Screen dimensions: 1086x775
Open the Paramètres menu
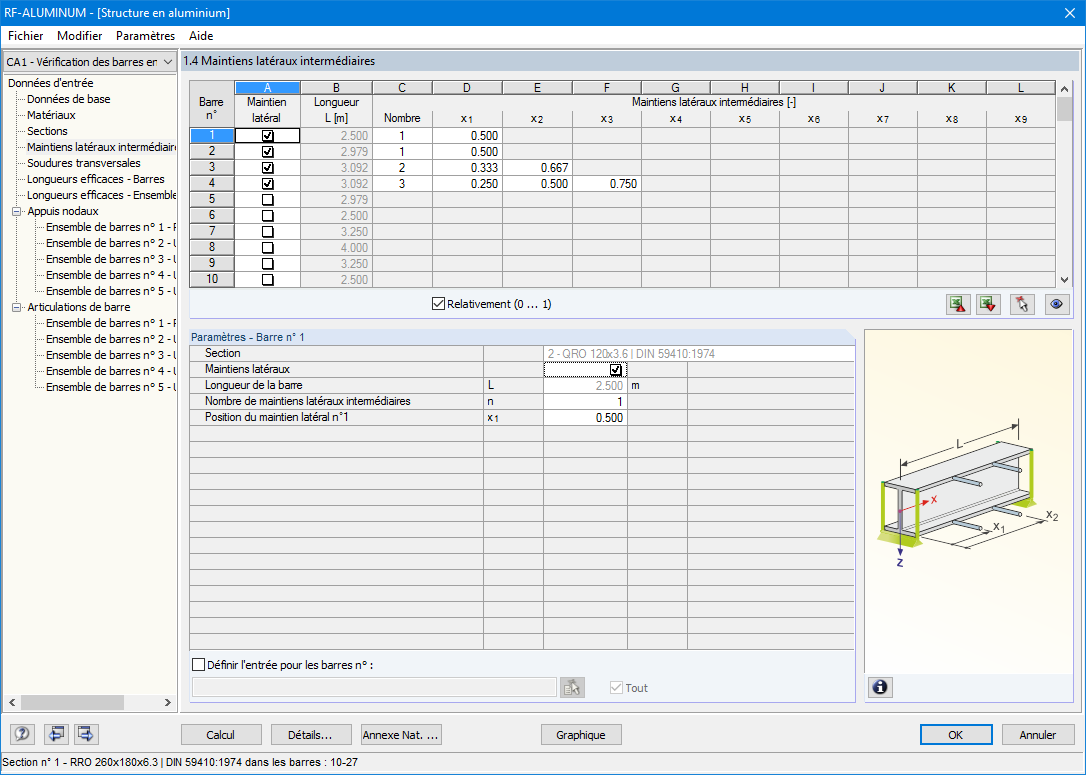pyautogui.click(x=145, y=36)
